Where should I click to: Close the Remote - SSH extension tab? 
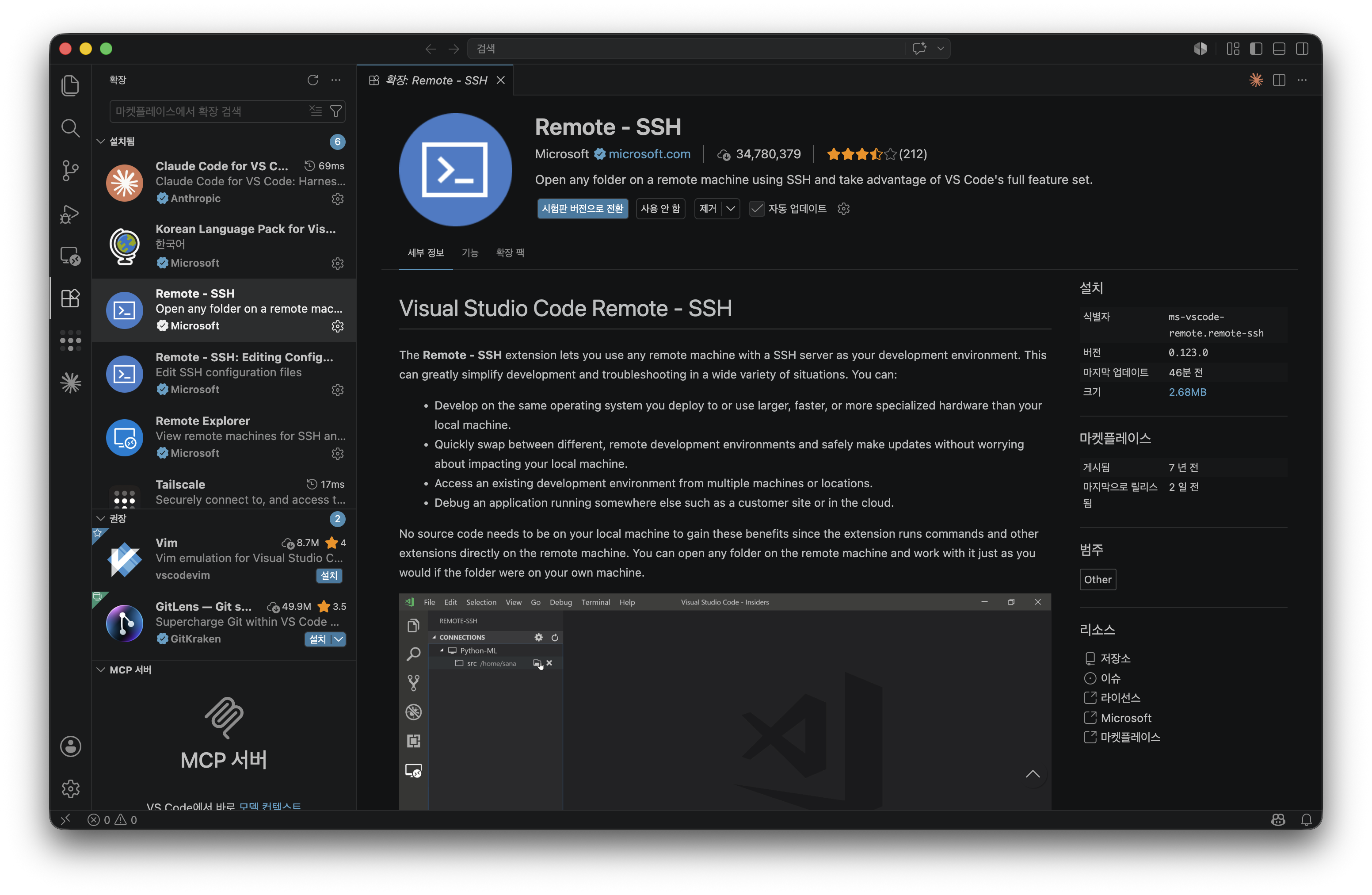tap(500, 80)
